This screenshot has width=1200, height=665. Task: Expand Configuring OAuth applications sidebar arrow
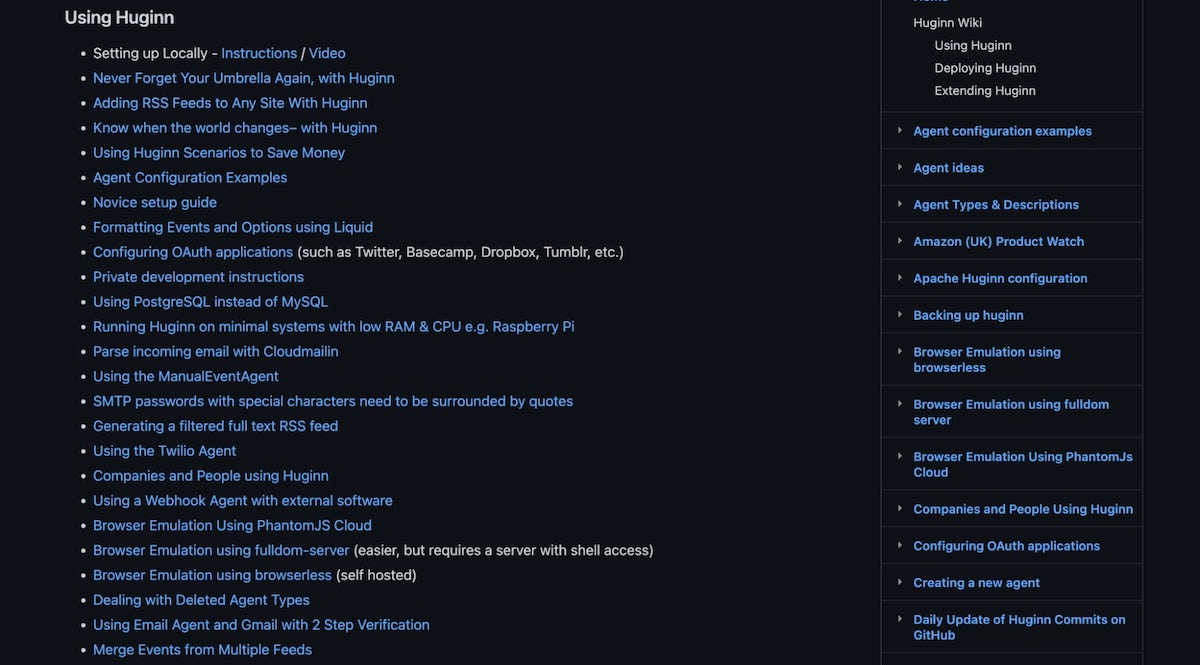click(900, 546)
